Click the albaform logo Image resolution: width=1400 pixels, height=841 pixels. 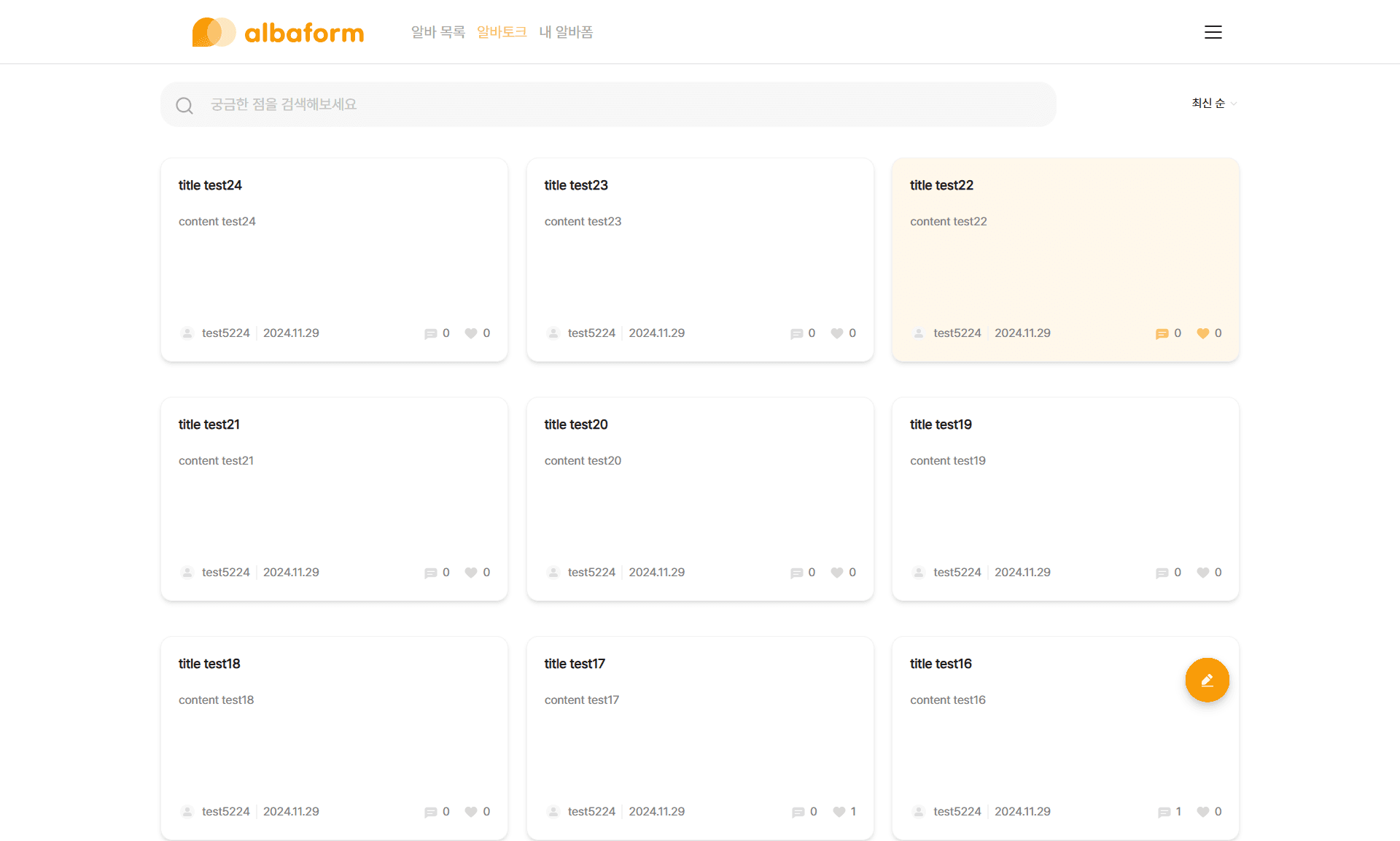[278, 32]
